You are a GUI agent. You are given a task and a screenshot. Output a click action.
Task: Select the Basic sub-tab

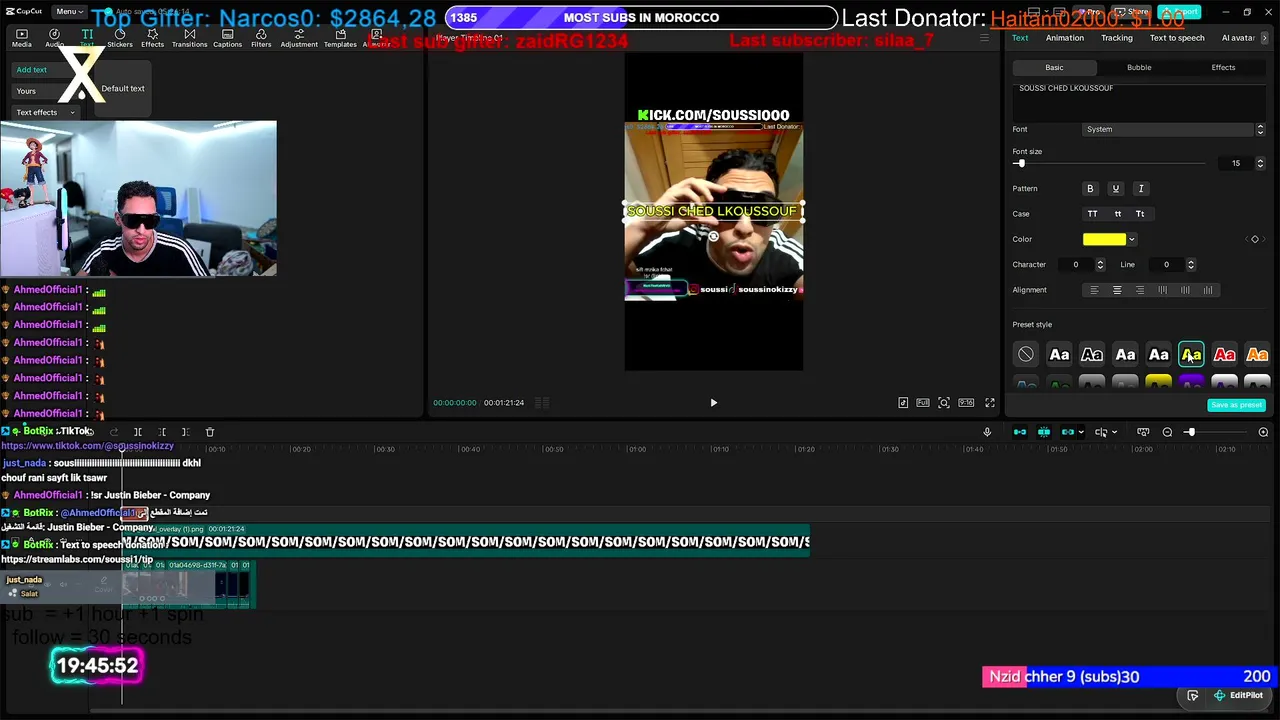point(1054,68)
